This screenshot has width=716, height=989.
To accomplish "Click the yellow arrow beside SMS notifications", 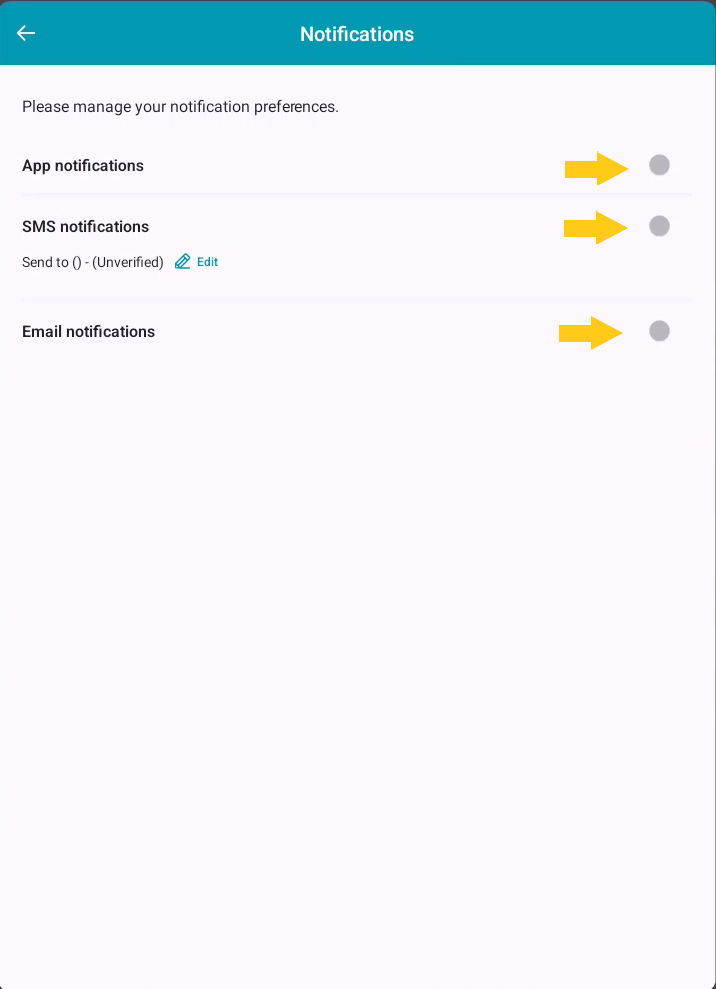I will [x=593, y=228].
